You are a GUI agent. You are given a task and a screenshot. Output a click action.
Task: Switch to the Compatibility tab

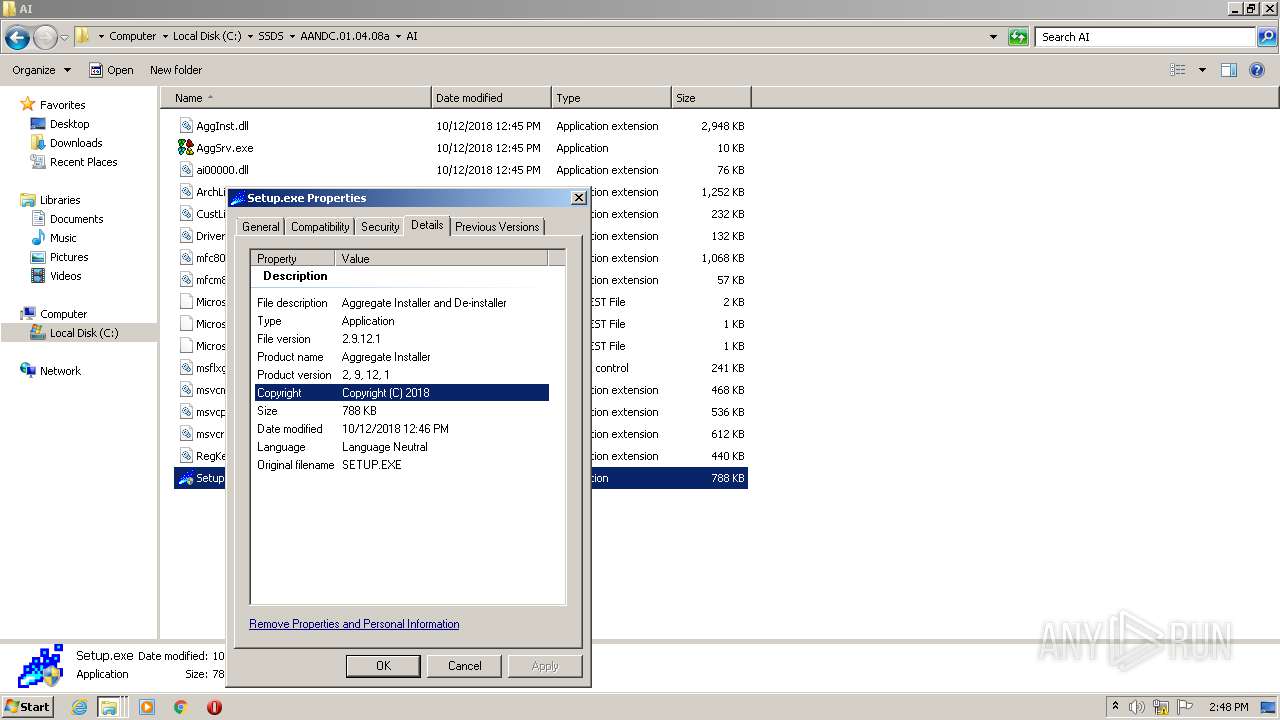click(x=320, y=227)
